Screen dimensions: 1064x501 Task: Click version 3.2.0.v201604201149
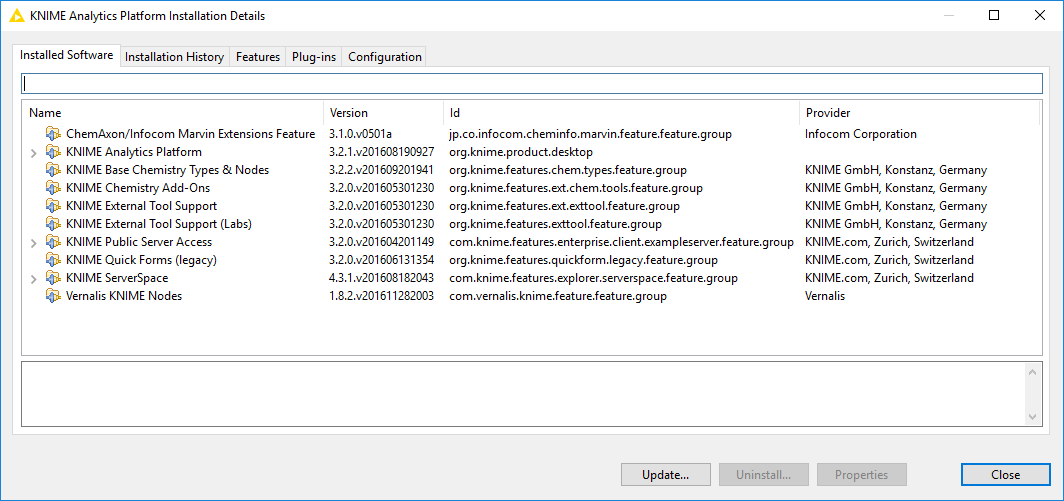(x=381, y=242)
